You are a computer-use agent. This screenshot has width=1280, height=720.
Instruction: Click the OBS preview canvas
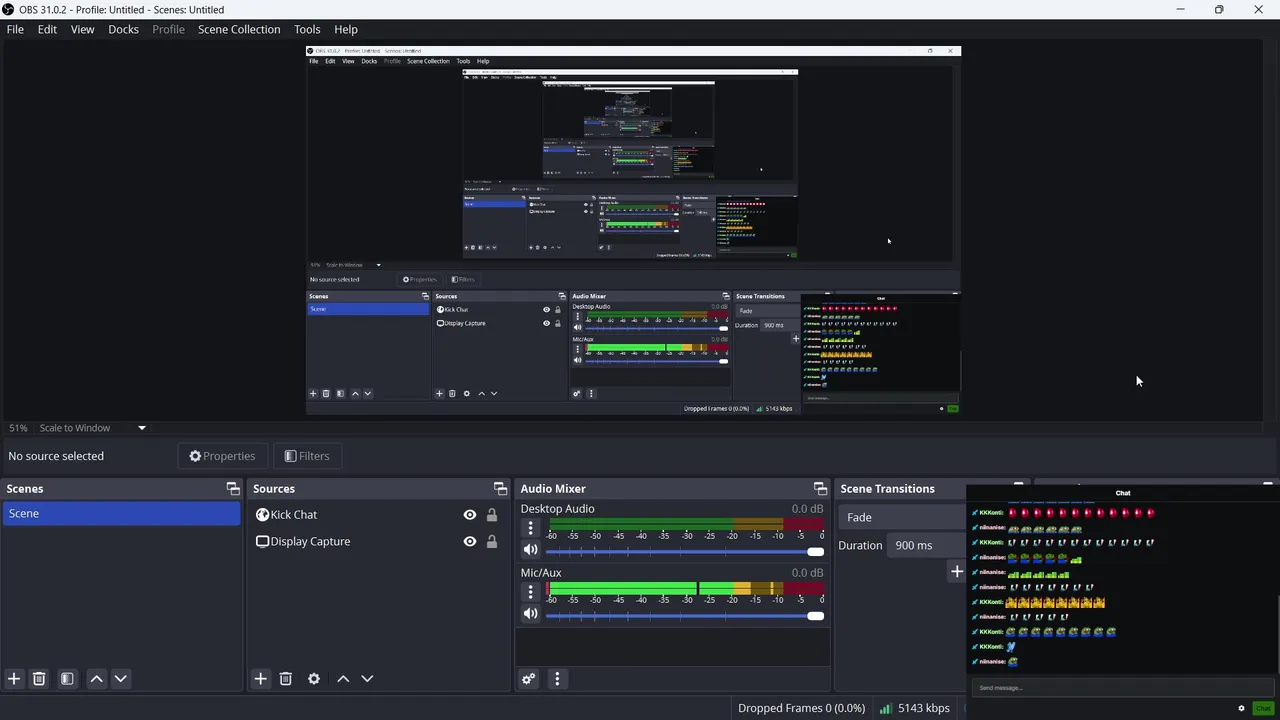633,229
